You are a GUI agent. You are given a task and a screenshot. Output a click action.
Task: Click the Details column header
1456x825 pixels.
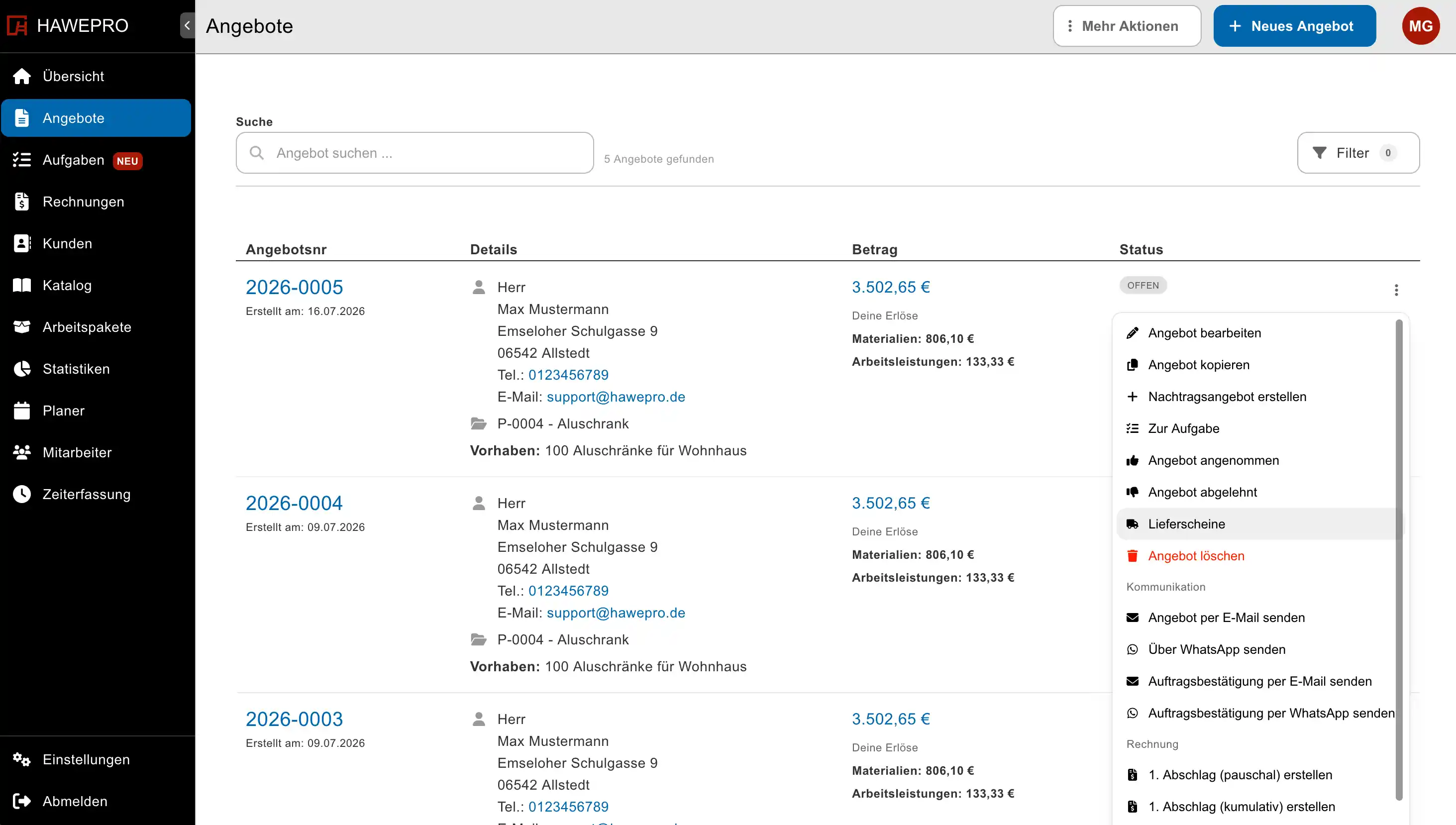[x=494, y=249]
